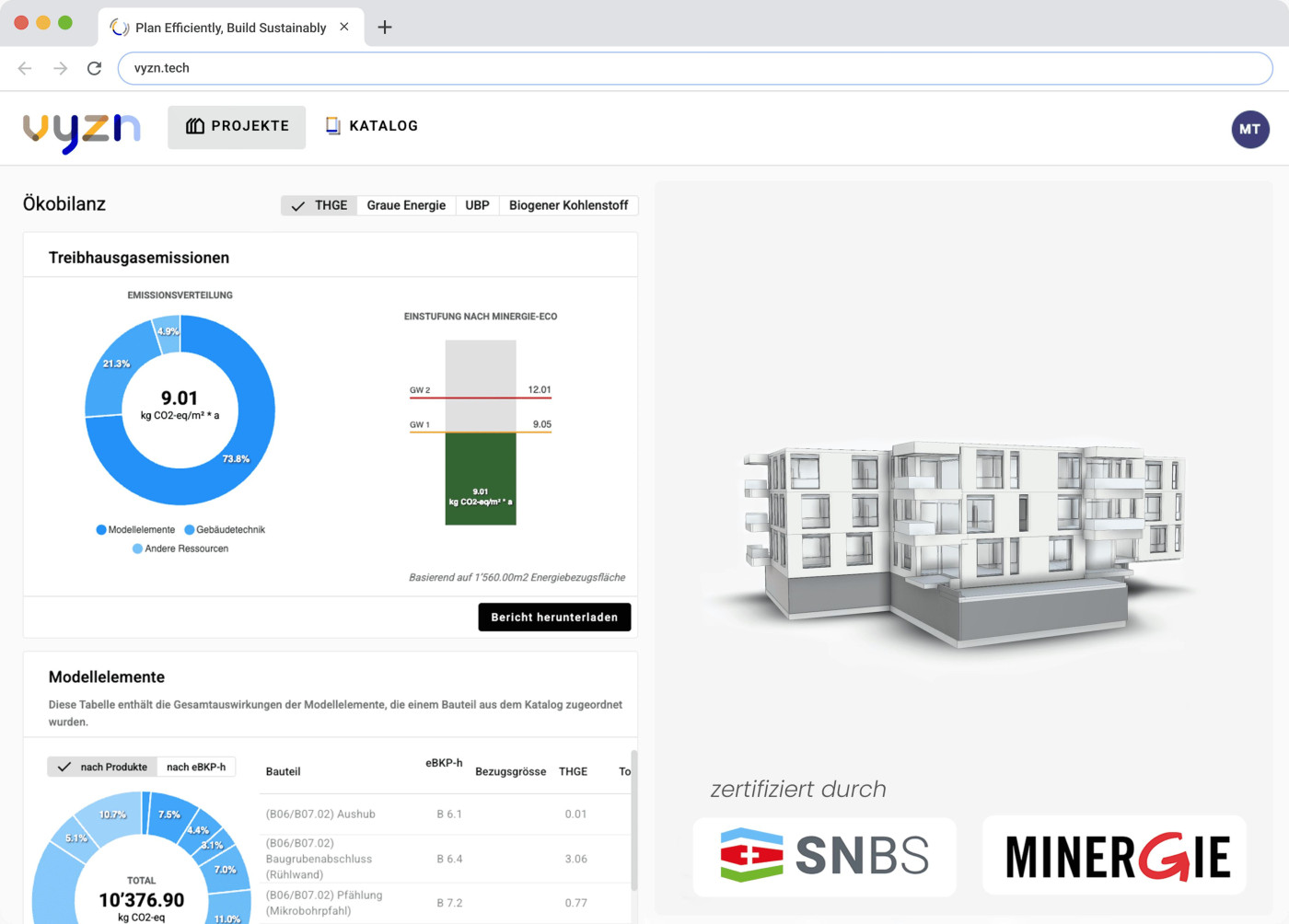Switch to nach eBKP-h view

click(x=196, y=767)
